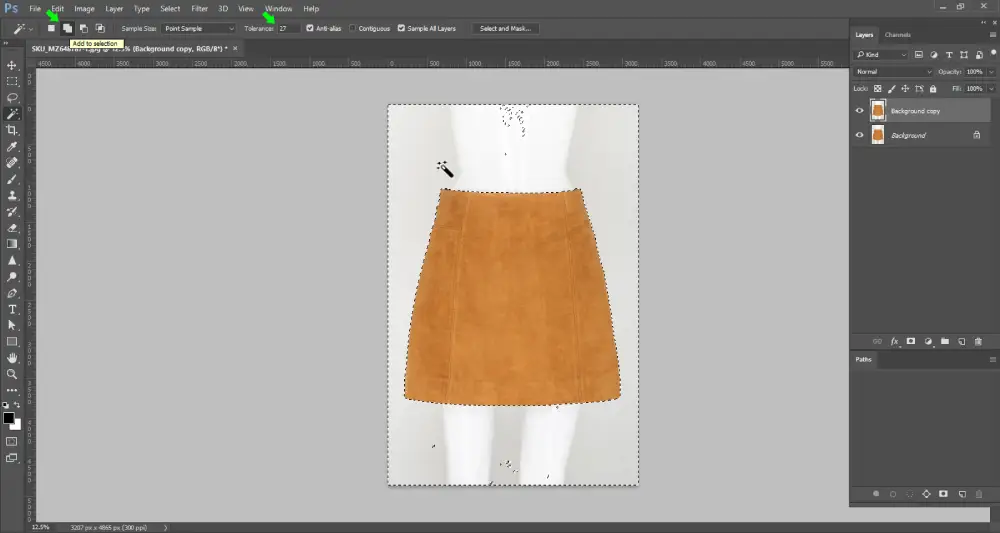Select the Magic Wand tool in toolbox

[x=11, y=114]
